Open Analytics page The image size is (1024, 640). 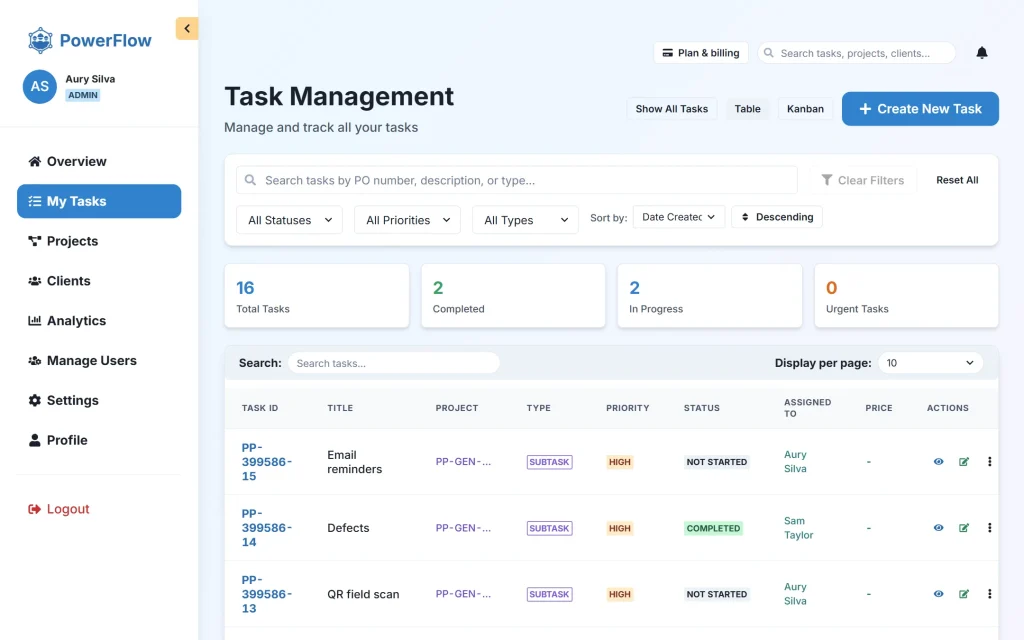point(99,321)
